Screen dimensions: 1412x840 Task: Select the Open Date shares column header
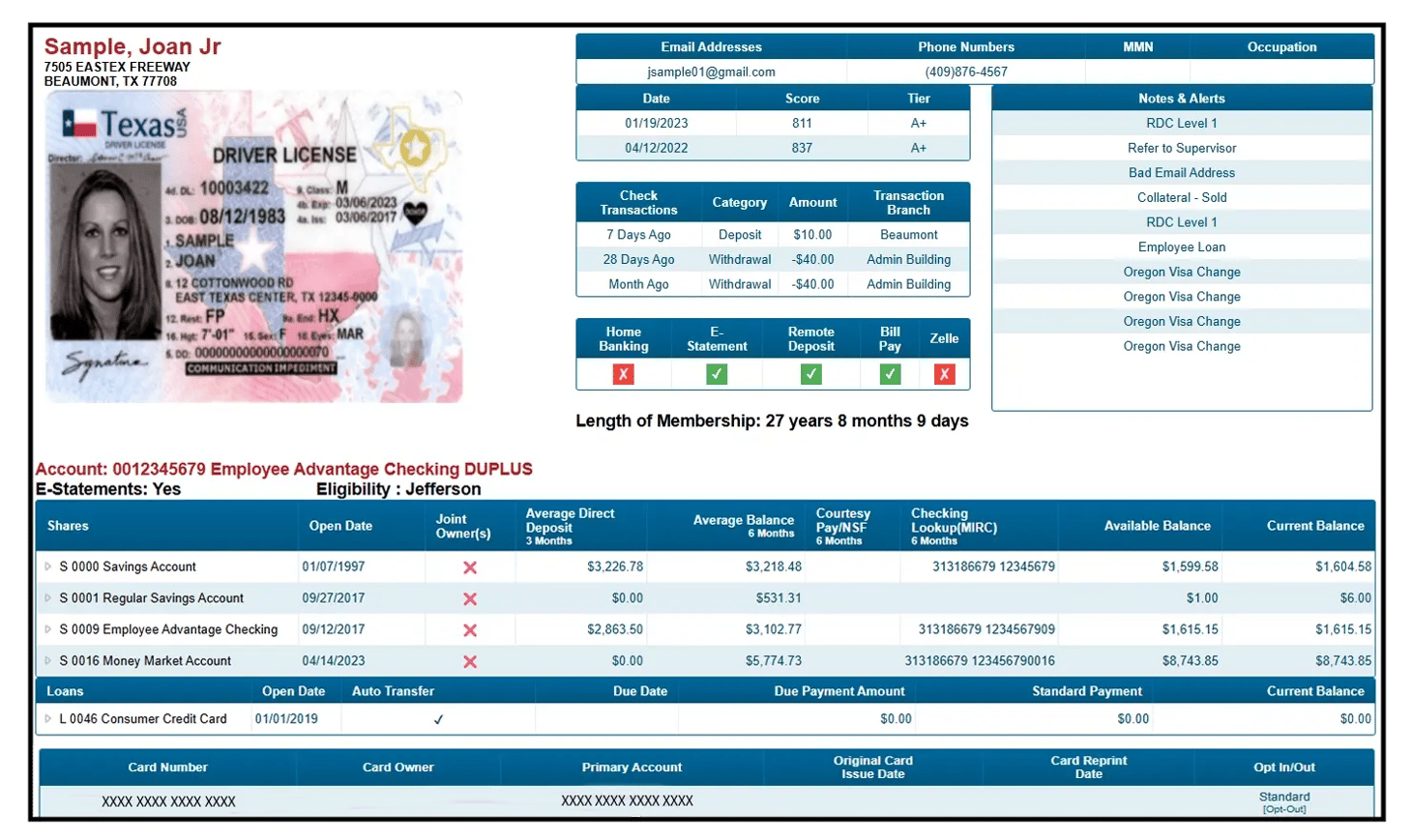click(340, 526)
